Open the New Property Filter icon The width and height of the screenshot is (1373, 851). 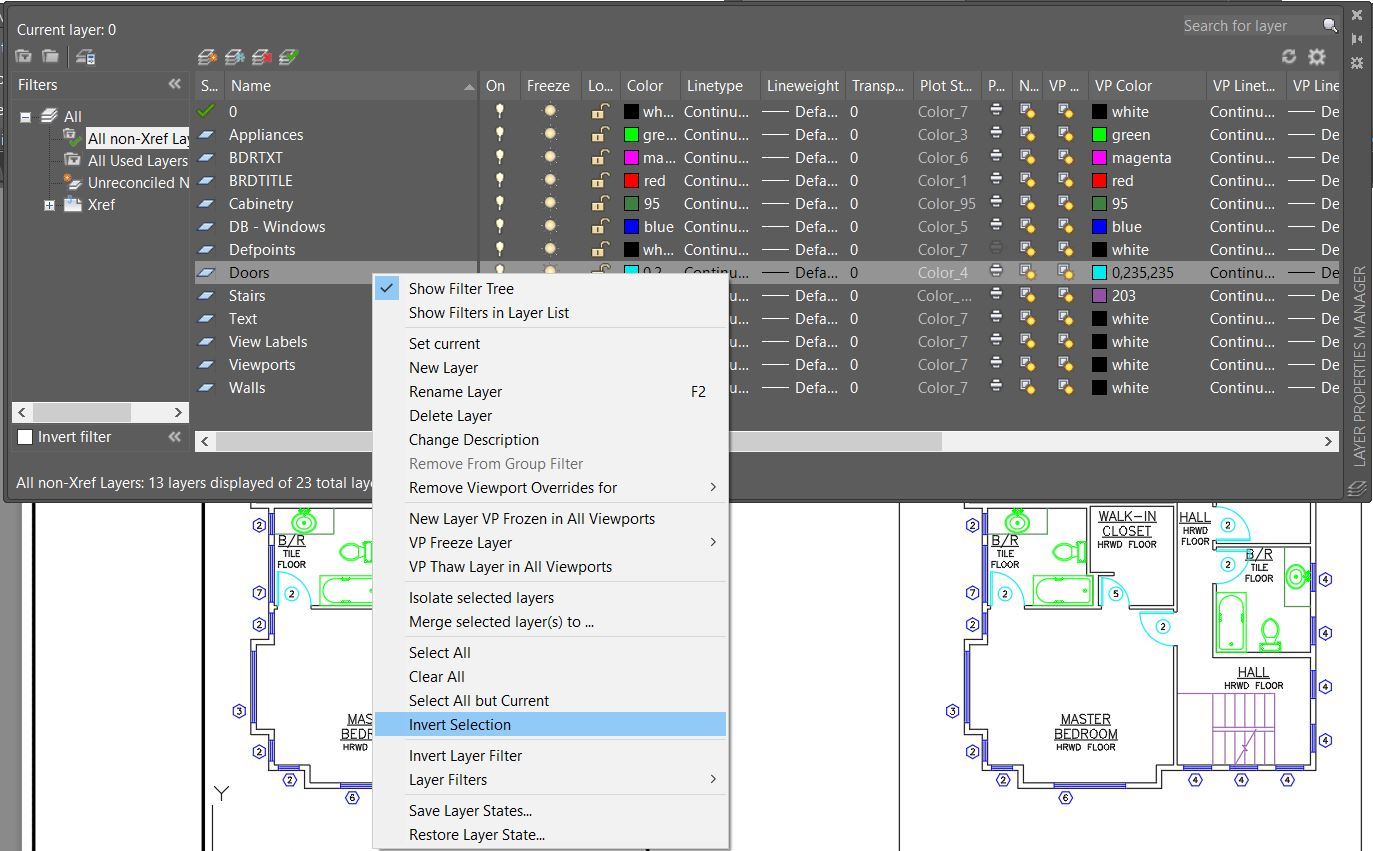pos(23,57)
